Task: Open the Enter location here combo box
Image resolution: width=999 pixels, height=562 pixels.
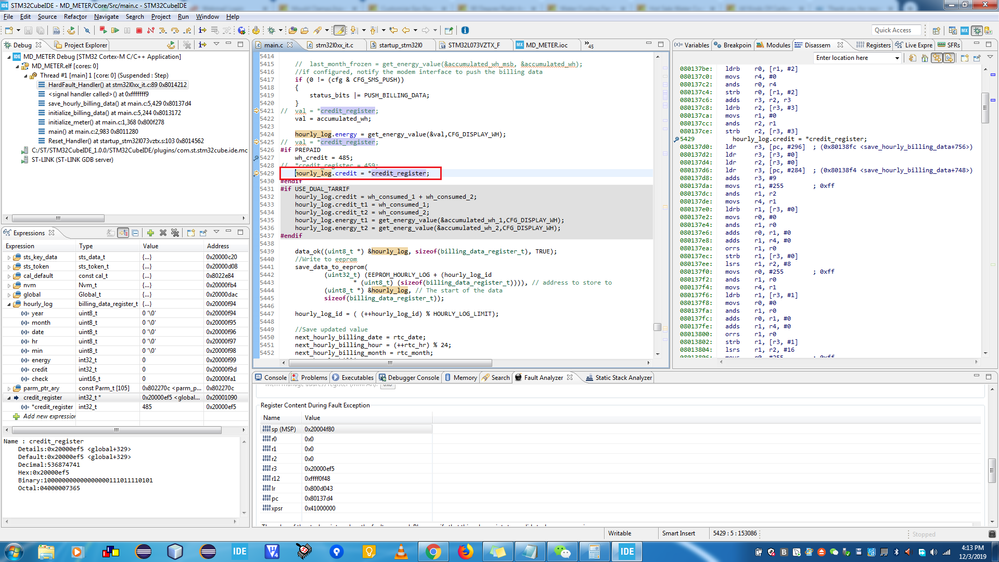Action: point(858,57)
